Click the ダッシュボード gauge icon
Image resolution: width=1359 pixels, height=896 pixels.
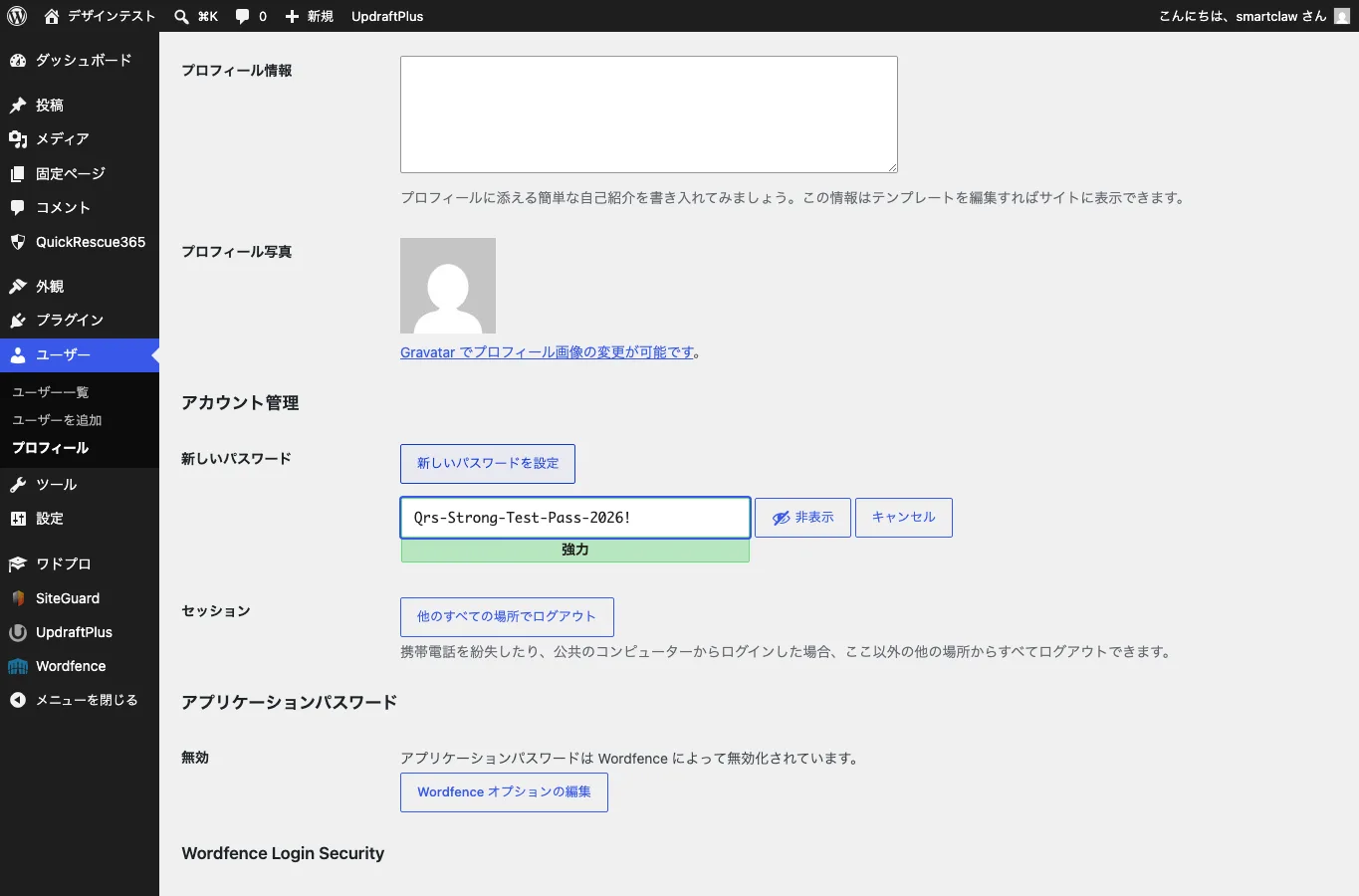[18, 61]
